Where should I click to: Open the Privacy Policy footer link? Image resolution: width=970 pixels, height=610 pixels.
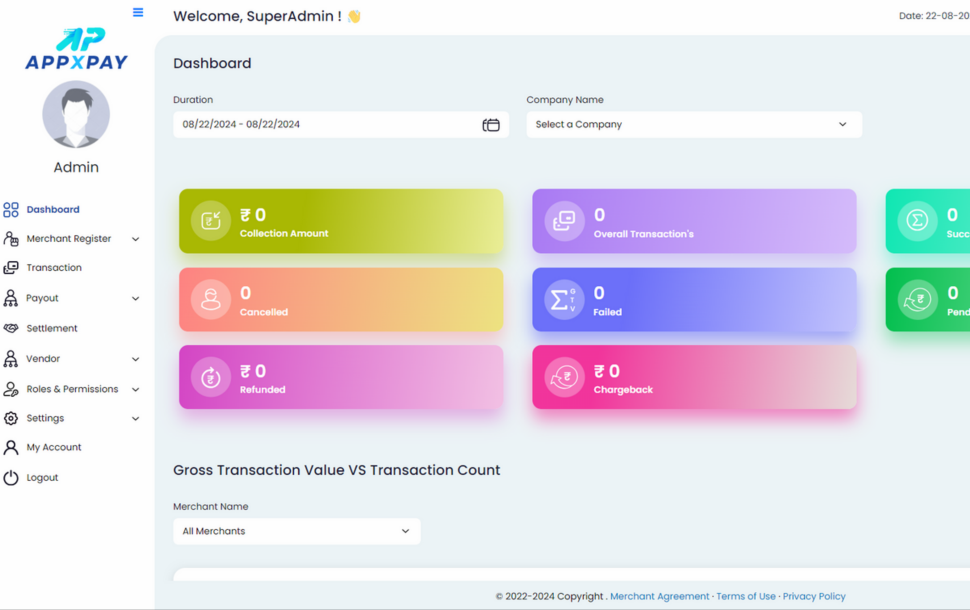point(813,596)
